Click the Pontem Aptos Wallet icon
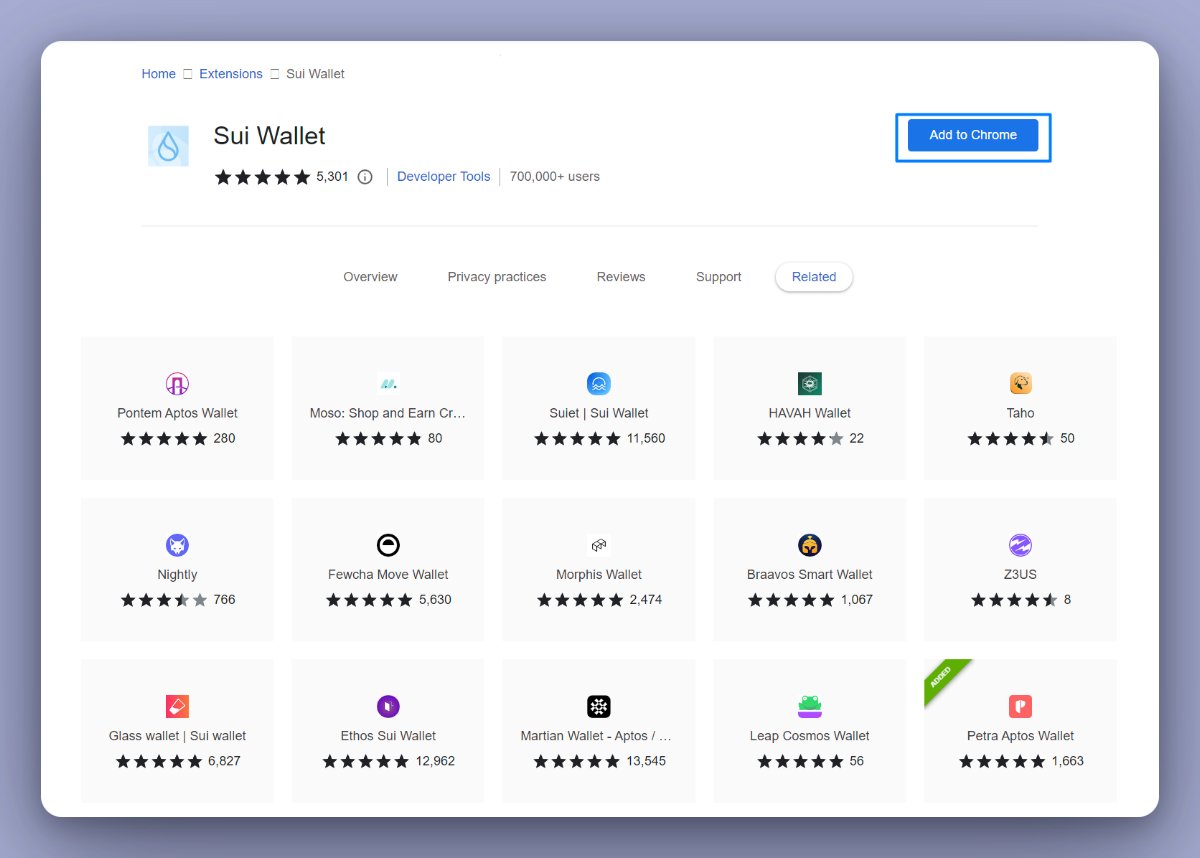Screen dimensions: 1200x858 pyautogui.click(x=177, y=384)
